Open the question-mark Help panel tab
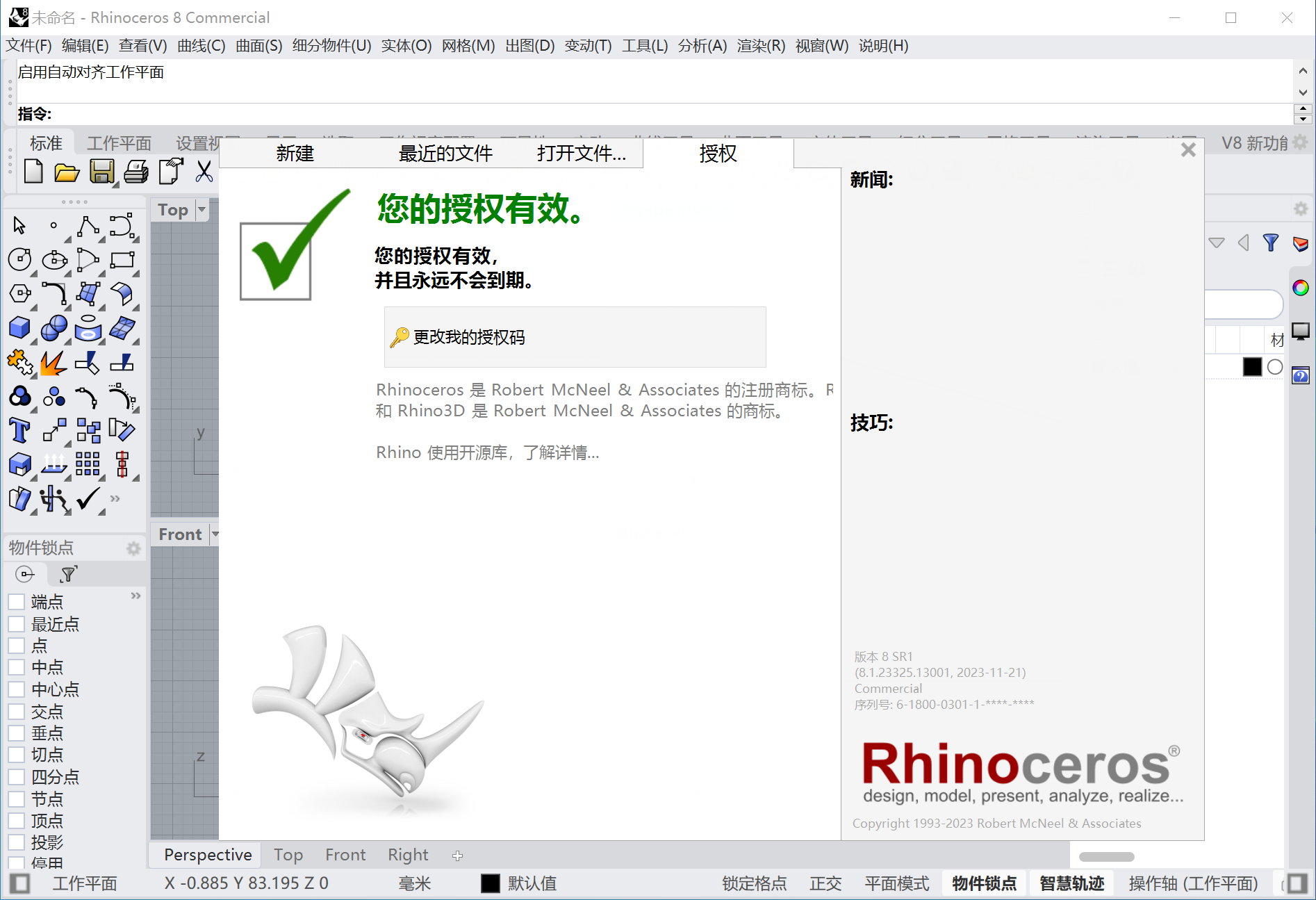Image resolution: width=1316 pixels, height=900 pixels. 1301,376
